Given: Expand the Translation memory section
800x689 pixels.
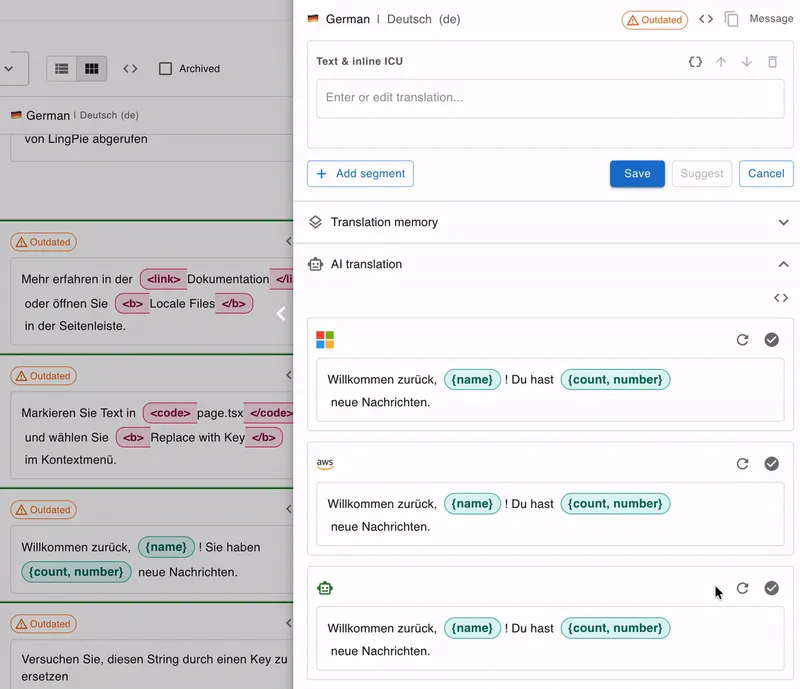Looking at the screenshot, I should (x=783, y=223).
